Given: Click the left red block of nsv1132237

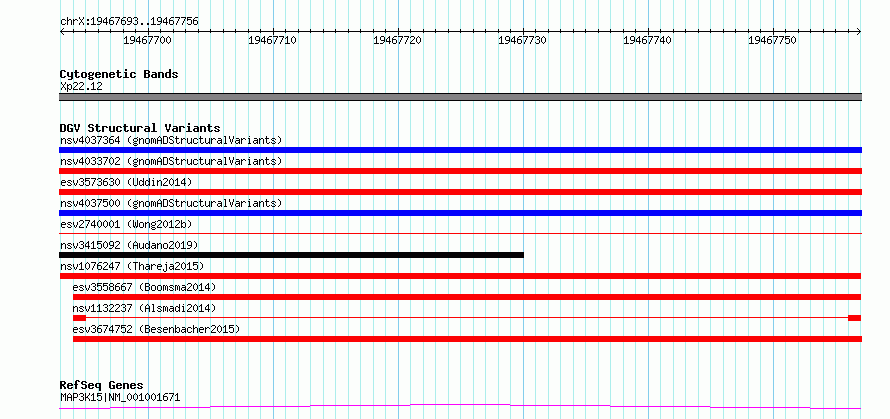Looking at the screenshot, I should point(79,318).
